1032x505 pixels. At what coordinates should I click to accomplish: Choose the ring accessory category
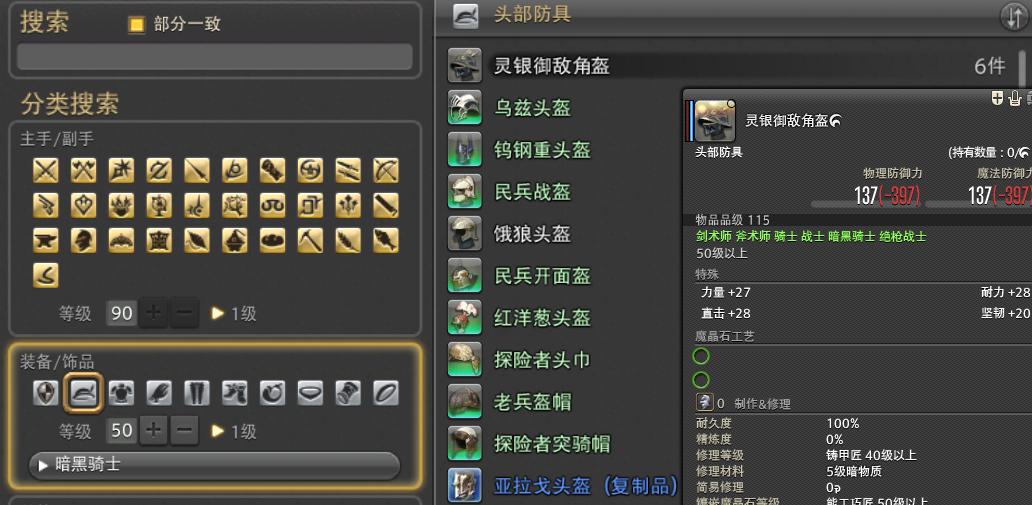[x=385, y=393]
